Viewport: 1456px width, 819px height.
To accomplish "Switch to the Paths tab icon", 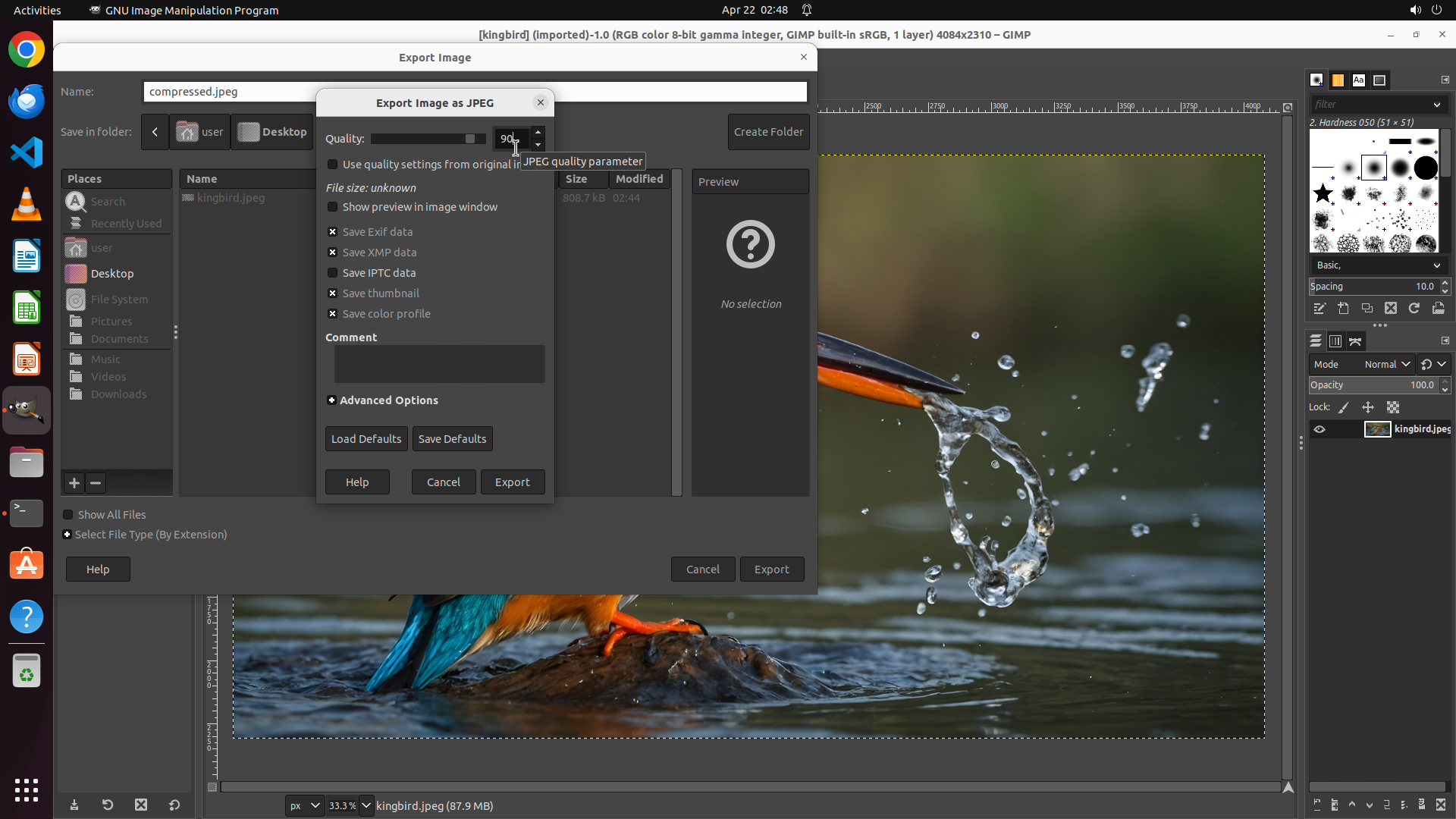I will [1355, 341].
